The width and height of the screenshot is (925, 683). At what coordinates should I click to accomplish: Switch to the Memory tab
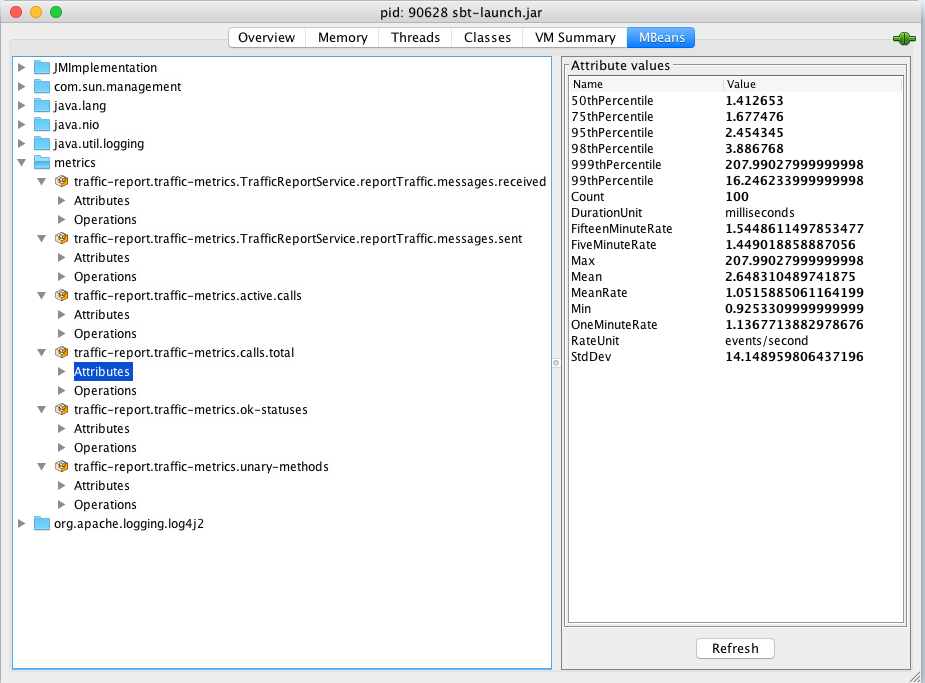coord(343,37)
